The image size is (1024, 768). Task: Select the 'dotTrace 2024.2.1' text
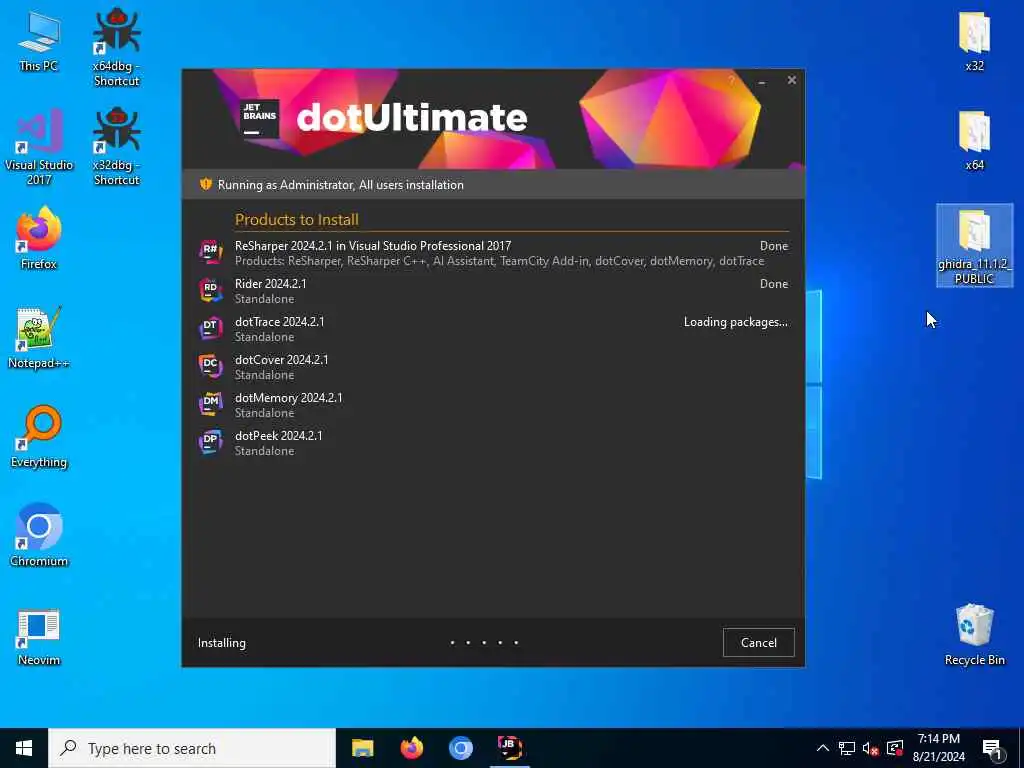coord(280,321)
